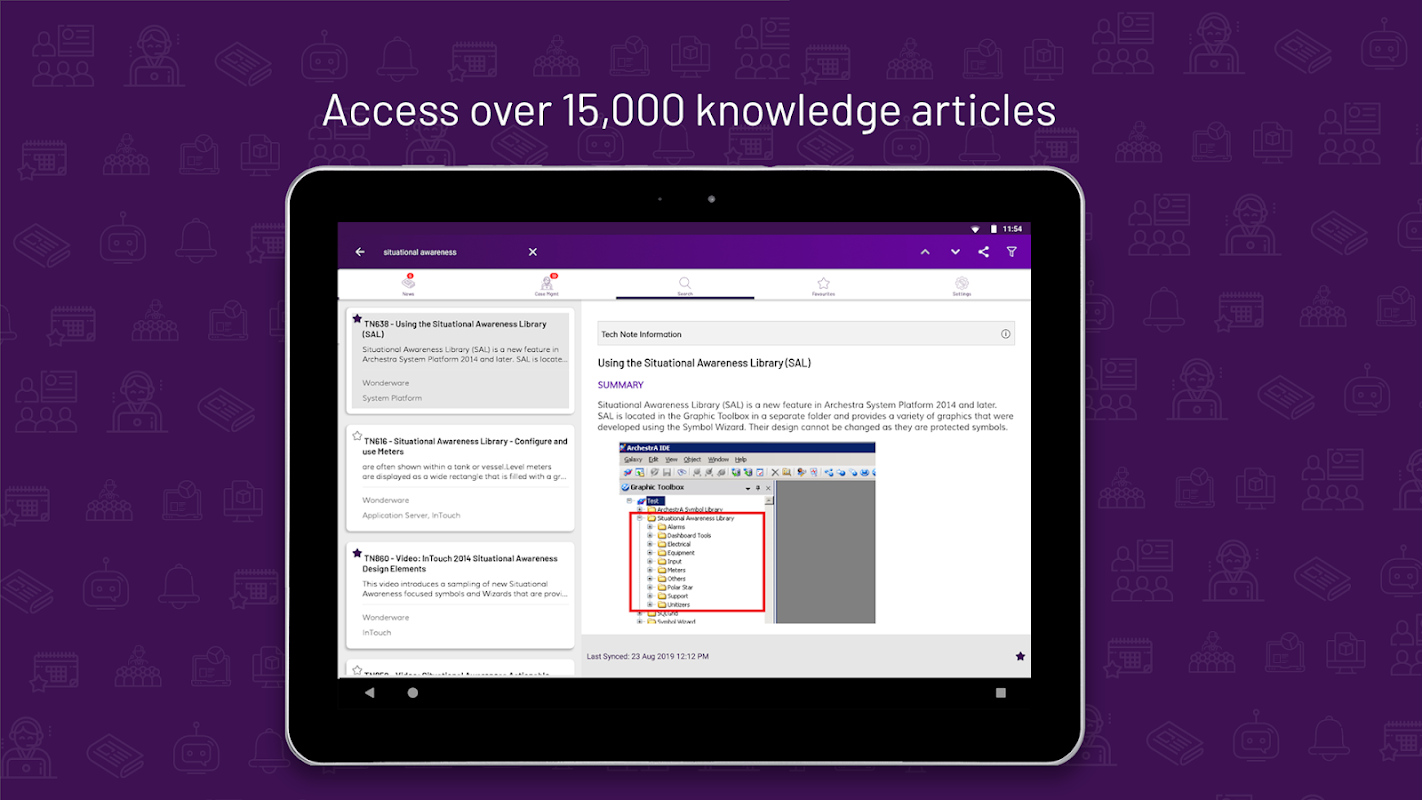Tap the SUMMARY heading
This screenshot has height=800, width=1422.
(x=621, y=385)
